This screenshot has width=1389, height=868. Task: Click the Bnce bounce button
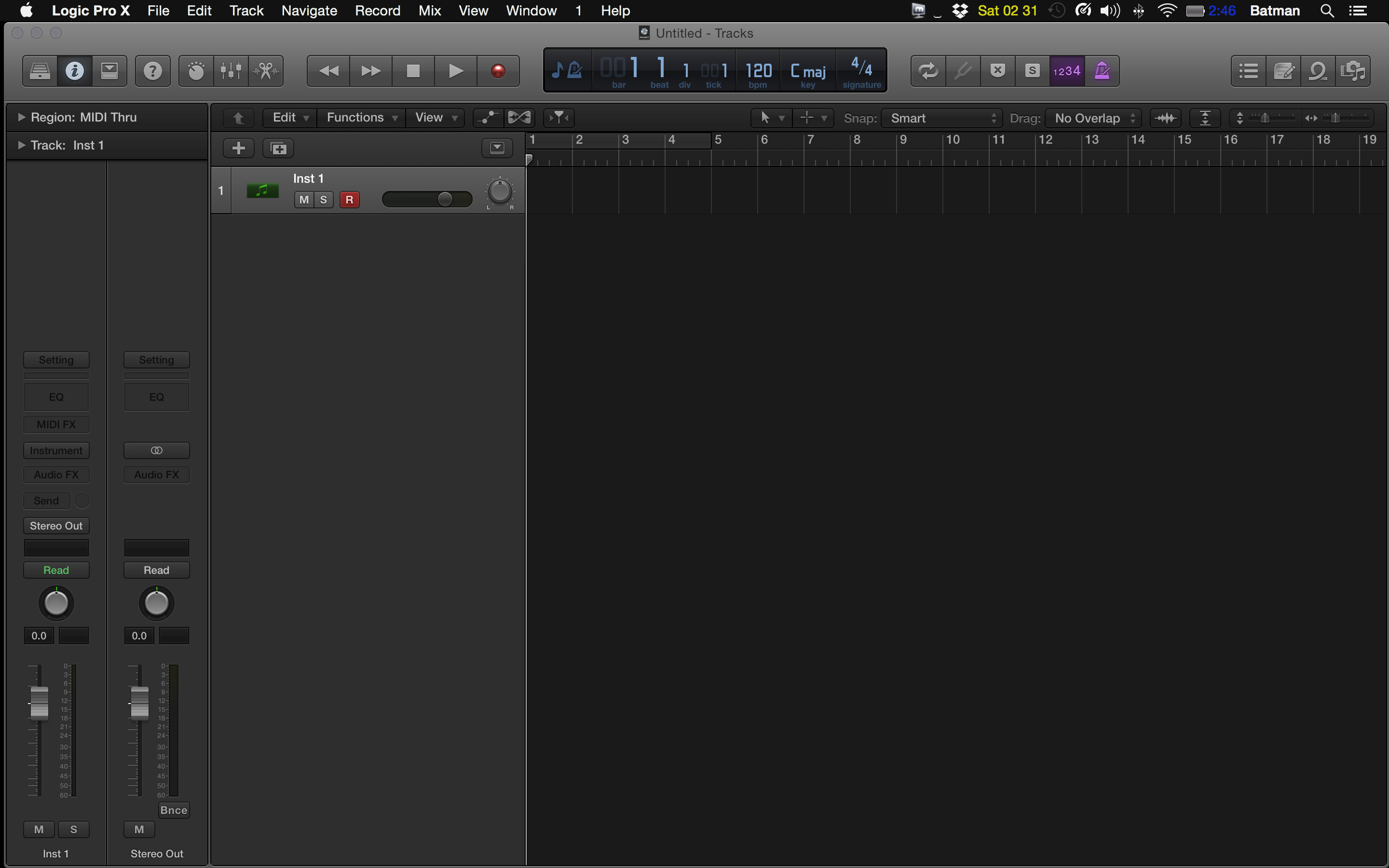tap(174, 811)
